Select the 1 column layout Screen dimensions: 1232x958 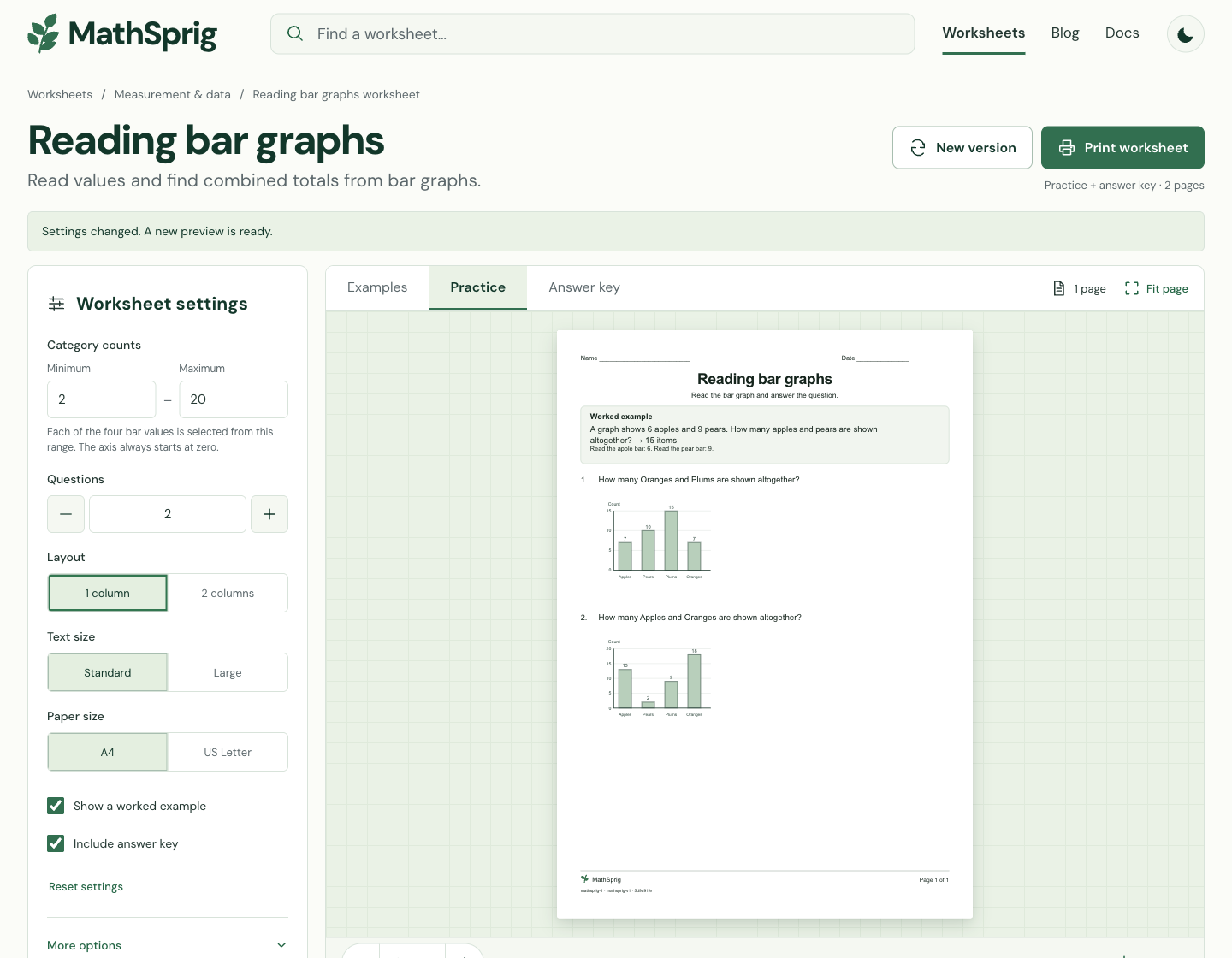tap(108, 593)
